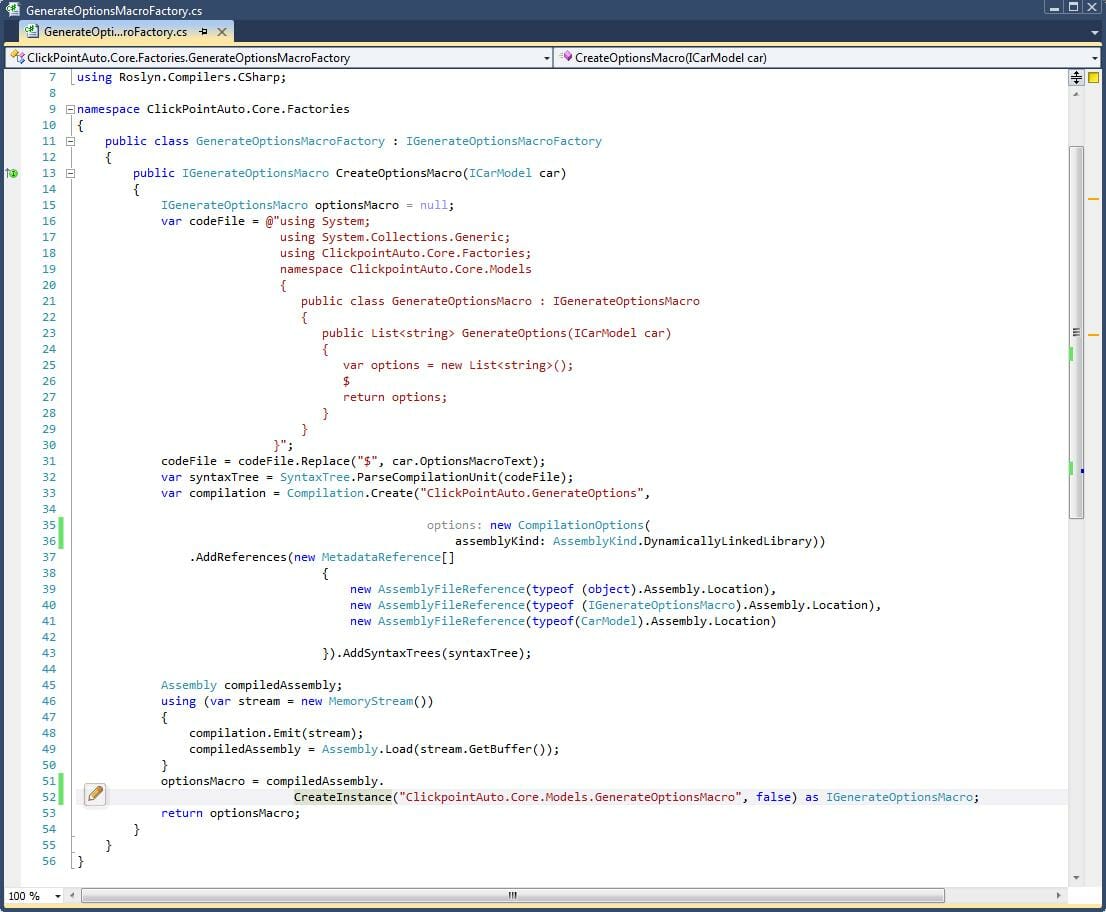Screen dimensions: 1106x912
Task: Click 'stream.GetBuffer' on line 49
Action: coord(476,749)
